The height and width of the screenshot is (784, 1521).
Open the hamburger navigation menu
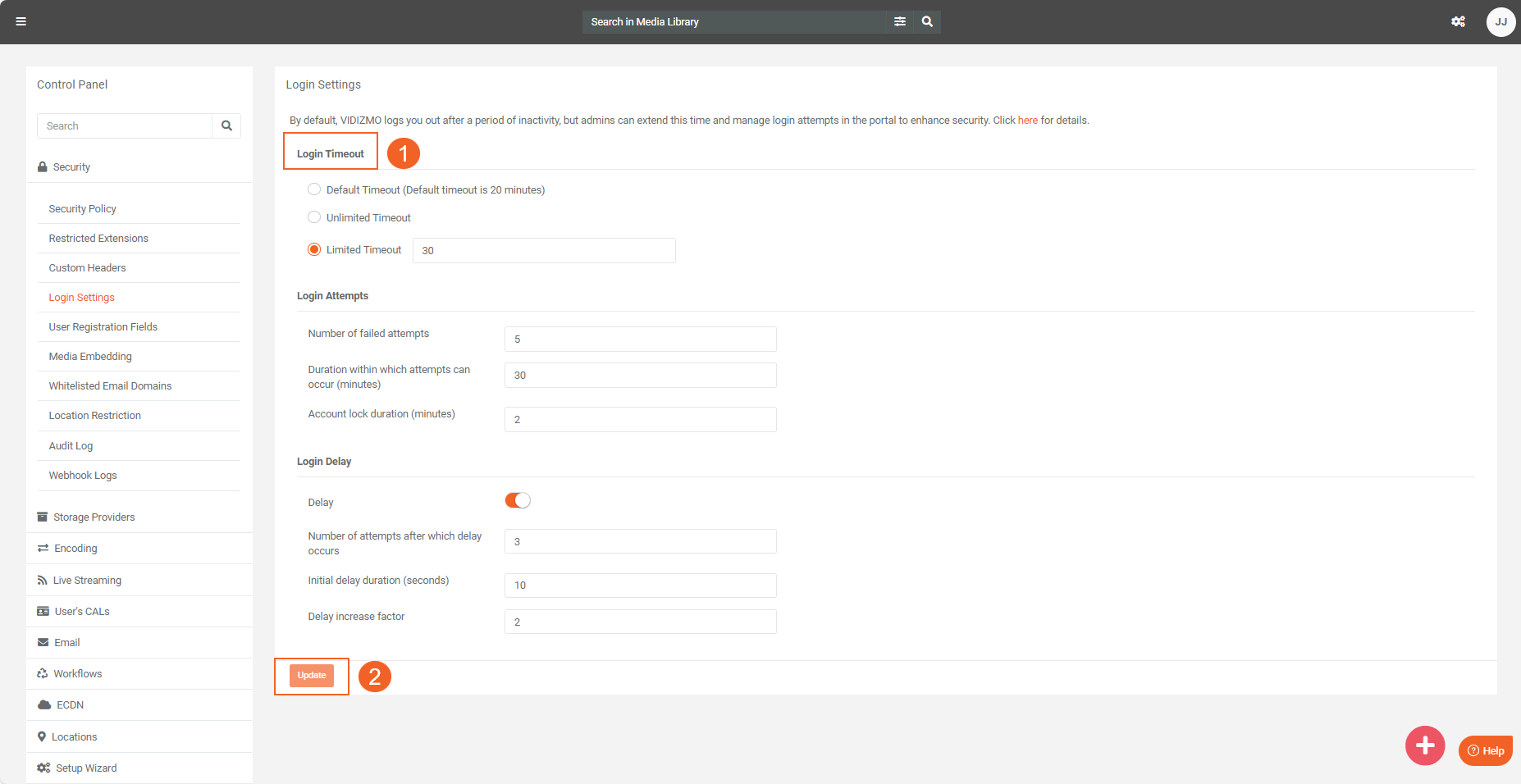(x=21, y=22)
